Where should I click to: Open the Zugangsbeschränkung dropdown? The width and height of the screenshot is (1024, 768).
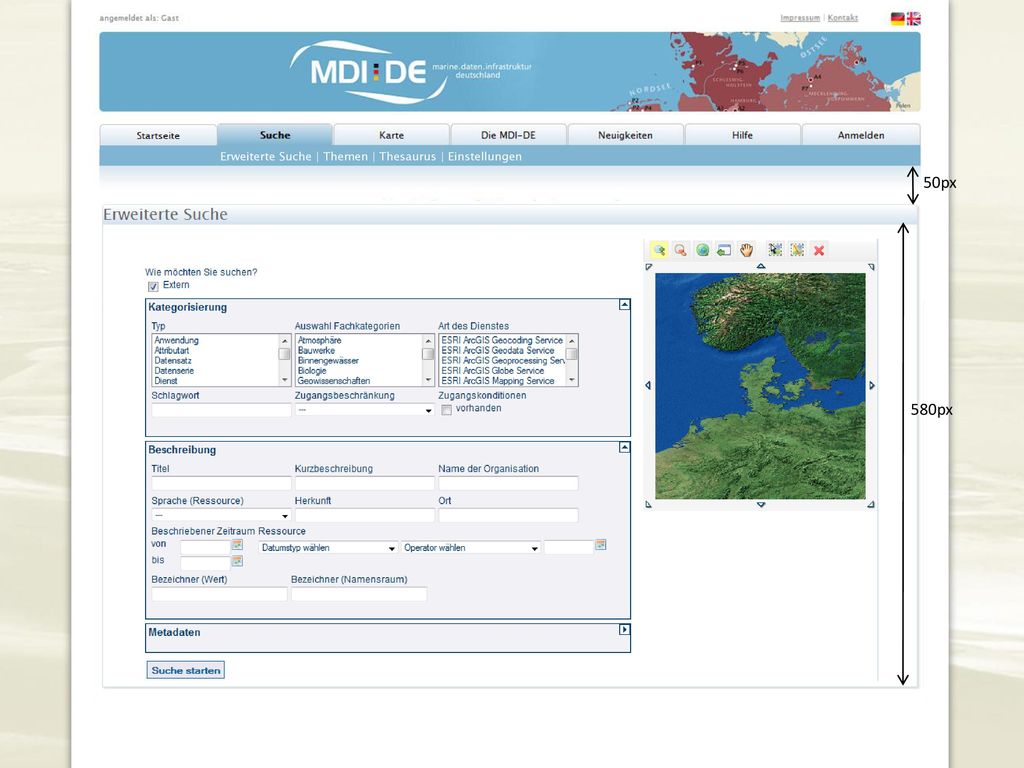pos(364,410)
